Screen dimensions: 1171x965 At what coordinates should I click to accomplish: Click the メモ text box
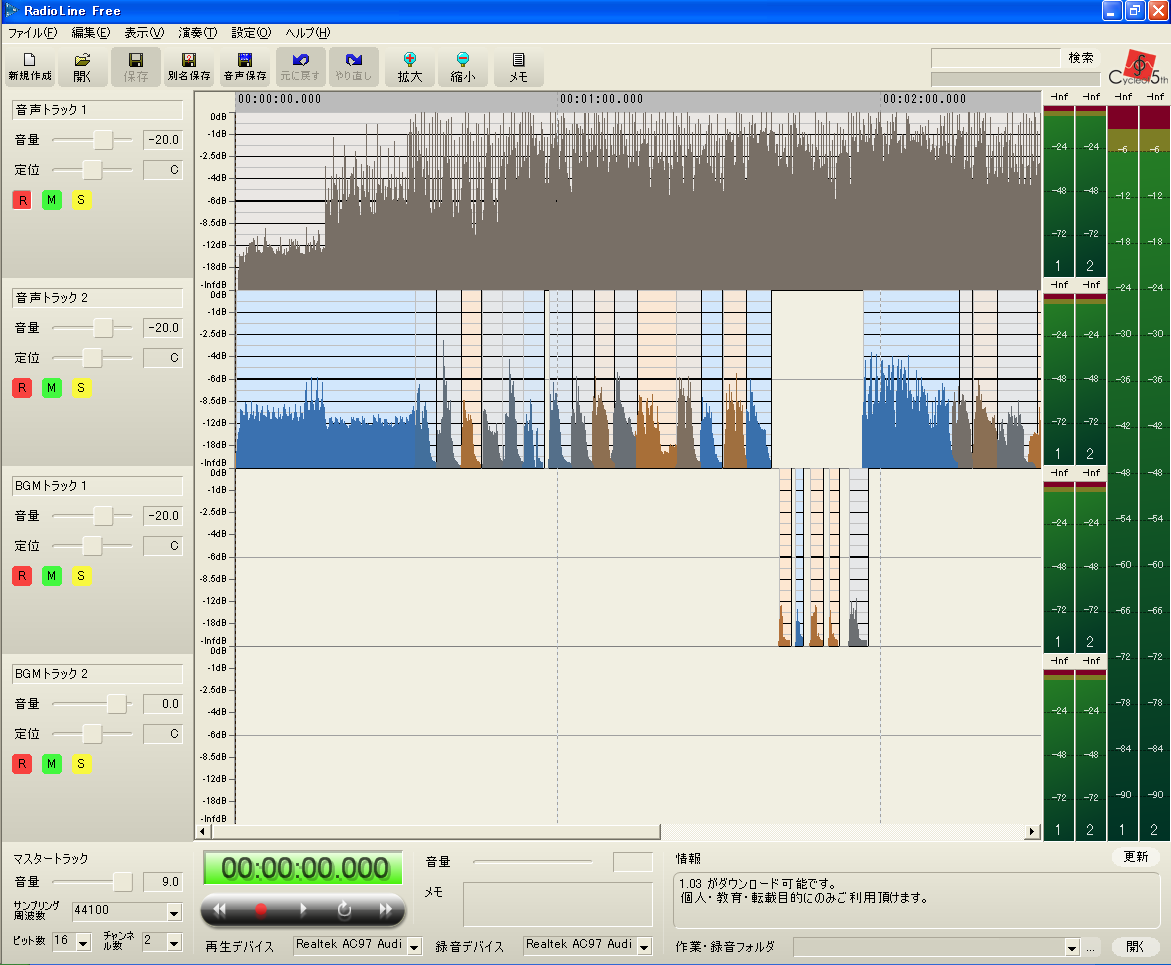pyautogui.click(x=557, y=905)
